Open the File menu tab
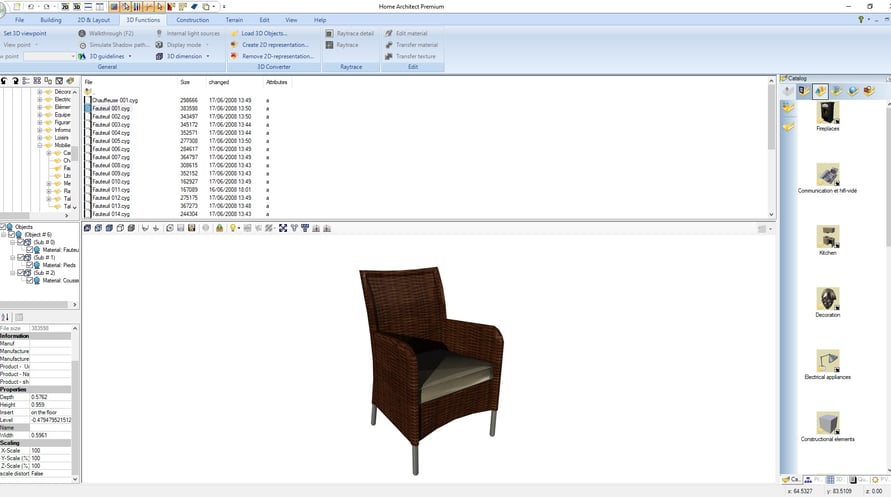Screen dimensions: 891x497 (x=19, y=20)
